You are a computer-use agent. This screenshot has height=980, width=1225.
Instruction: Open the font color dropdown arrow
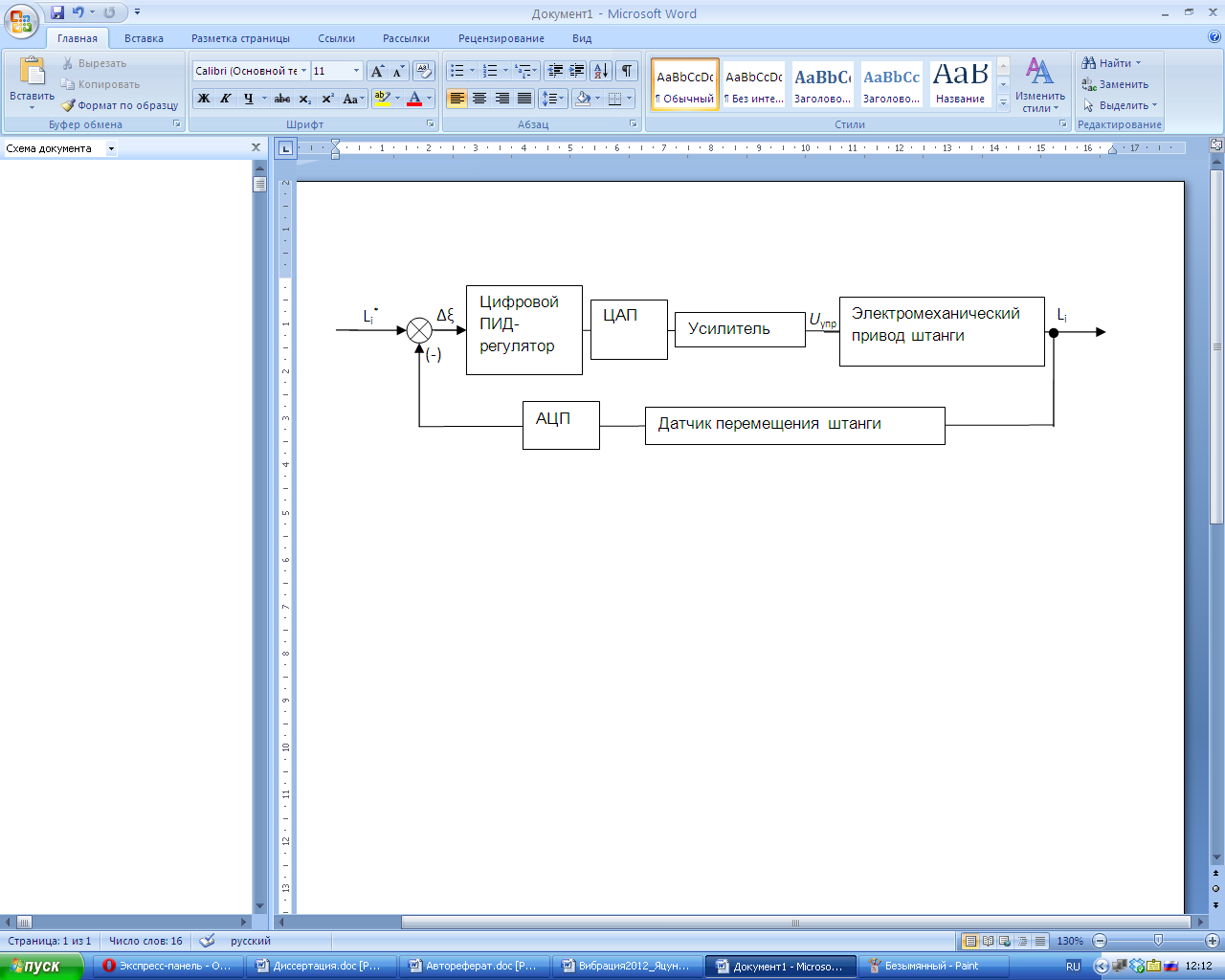point(430,99)
